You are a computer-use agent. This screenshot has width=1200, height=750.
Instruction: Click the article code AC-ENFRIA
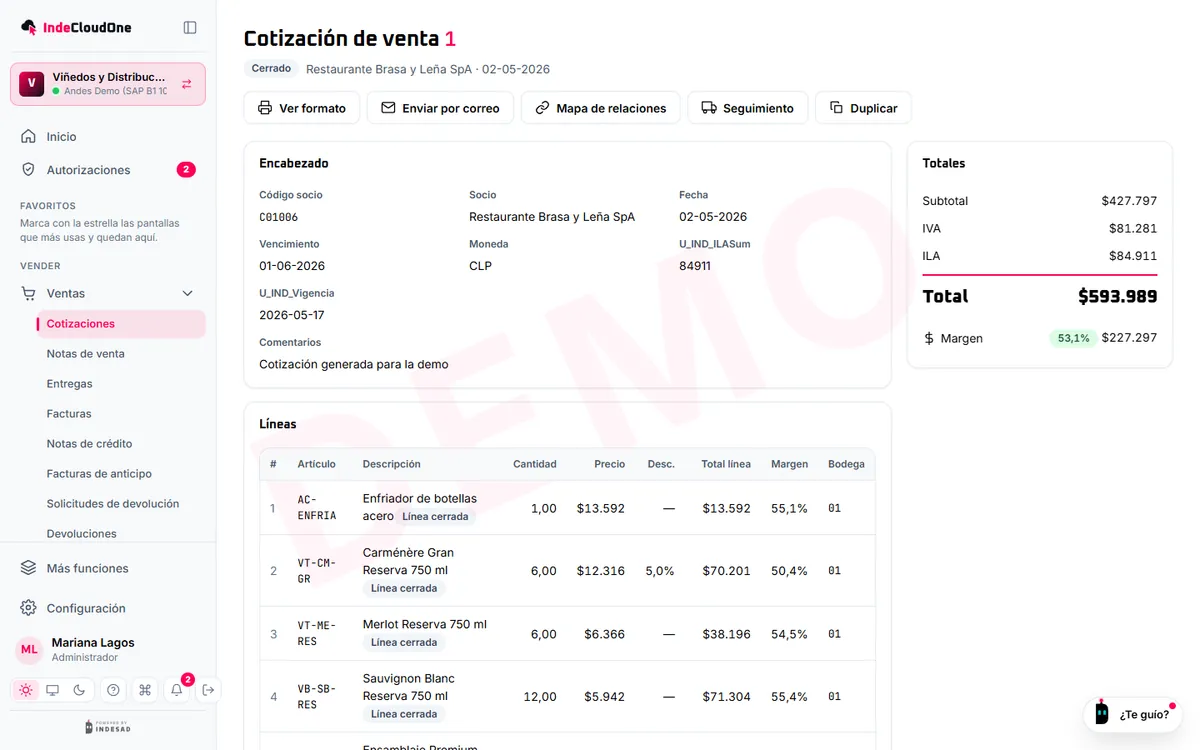[317, 508]
